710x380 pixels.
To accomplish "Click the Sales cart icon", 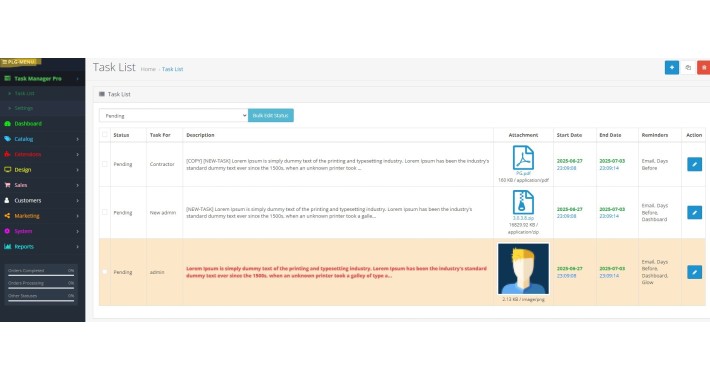I will [x=7, y=185].
